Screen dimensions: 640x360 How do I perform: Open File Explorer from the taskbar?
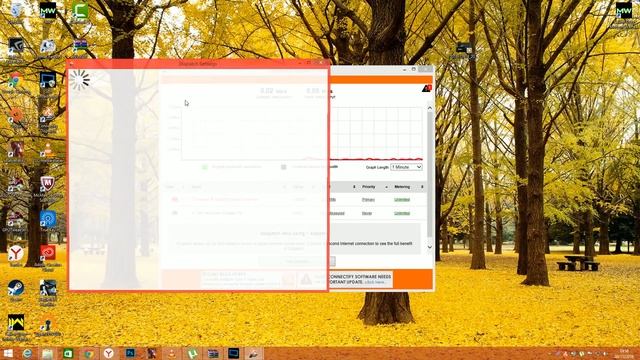pyautogui.click(x=48, y=353)
